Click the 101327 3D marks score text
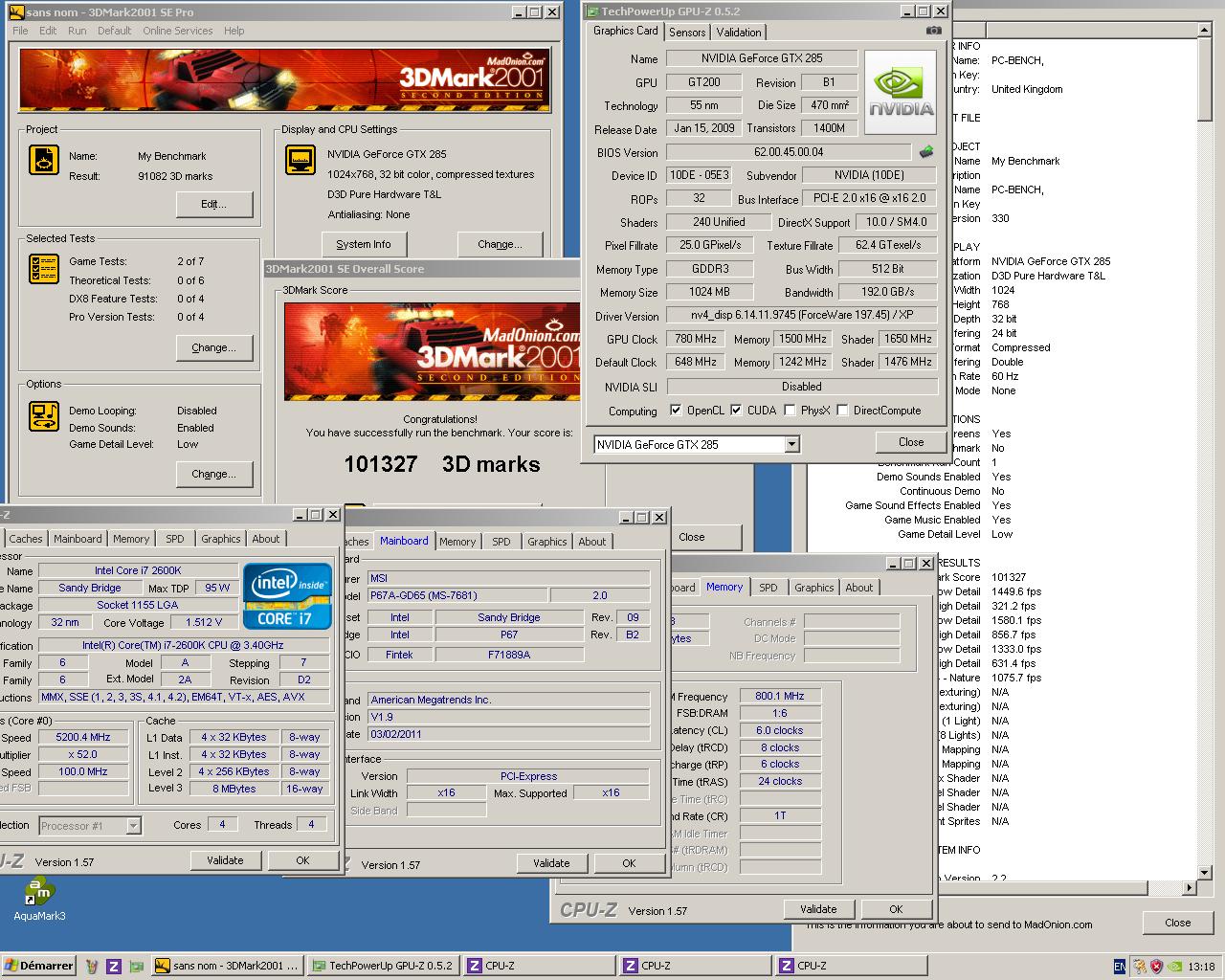Image resolution: width=1225 pixels, height=980 pixels. 442,464
